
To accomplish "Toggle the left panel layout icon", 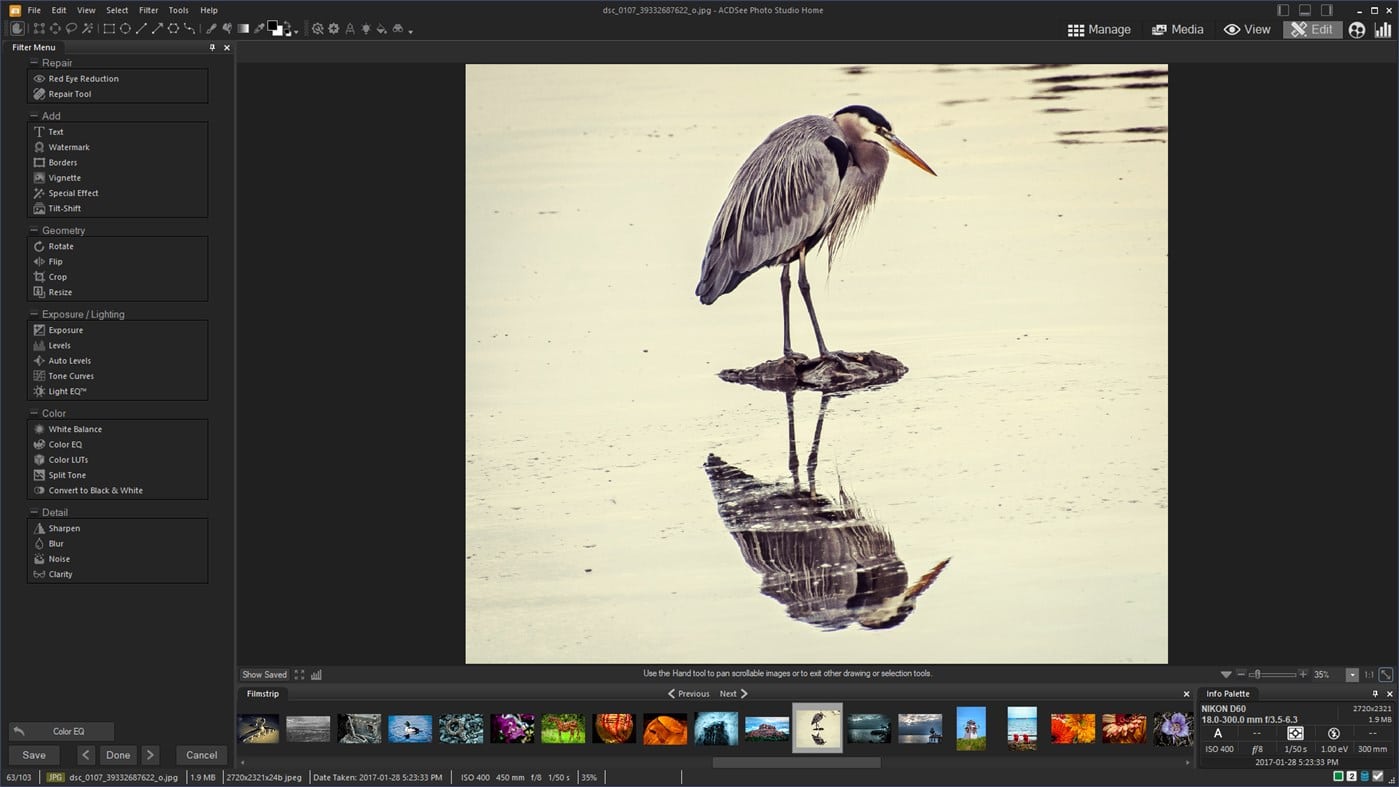I will tap(1283, 10).
